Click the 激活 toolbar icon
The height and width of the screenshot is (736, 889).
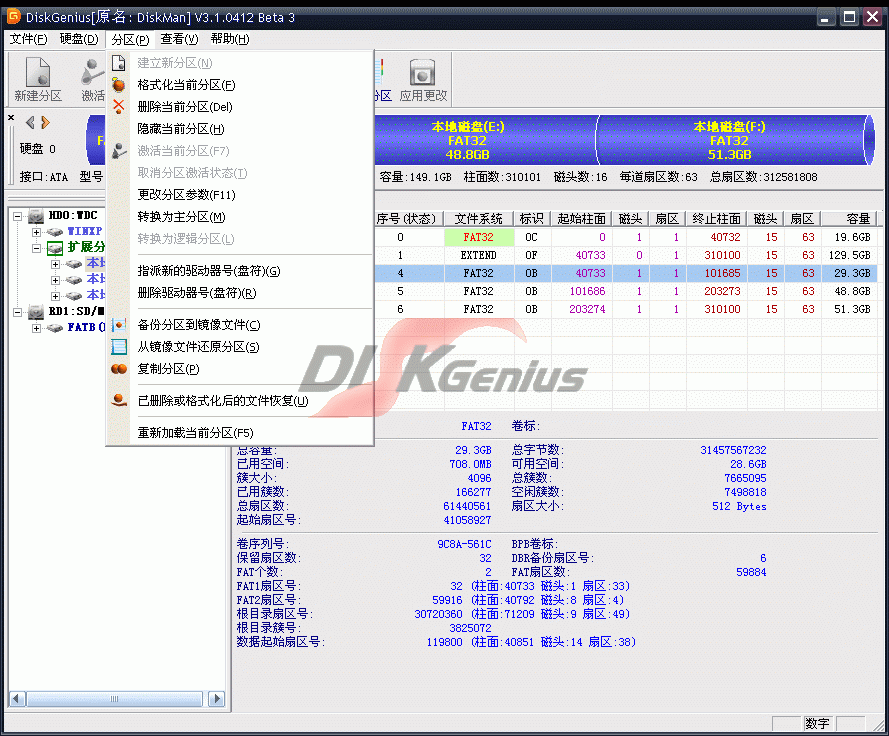pos(92,79)
